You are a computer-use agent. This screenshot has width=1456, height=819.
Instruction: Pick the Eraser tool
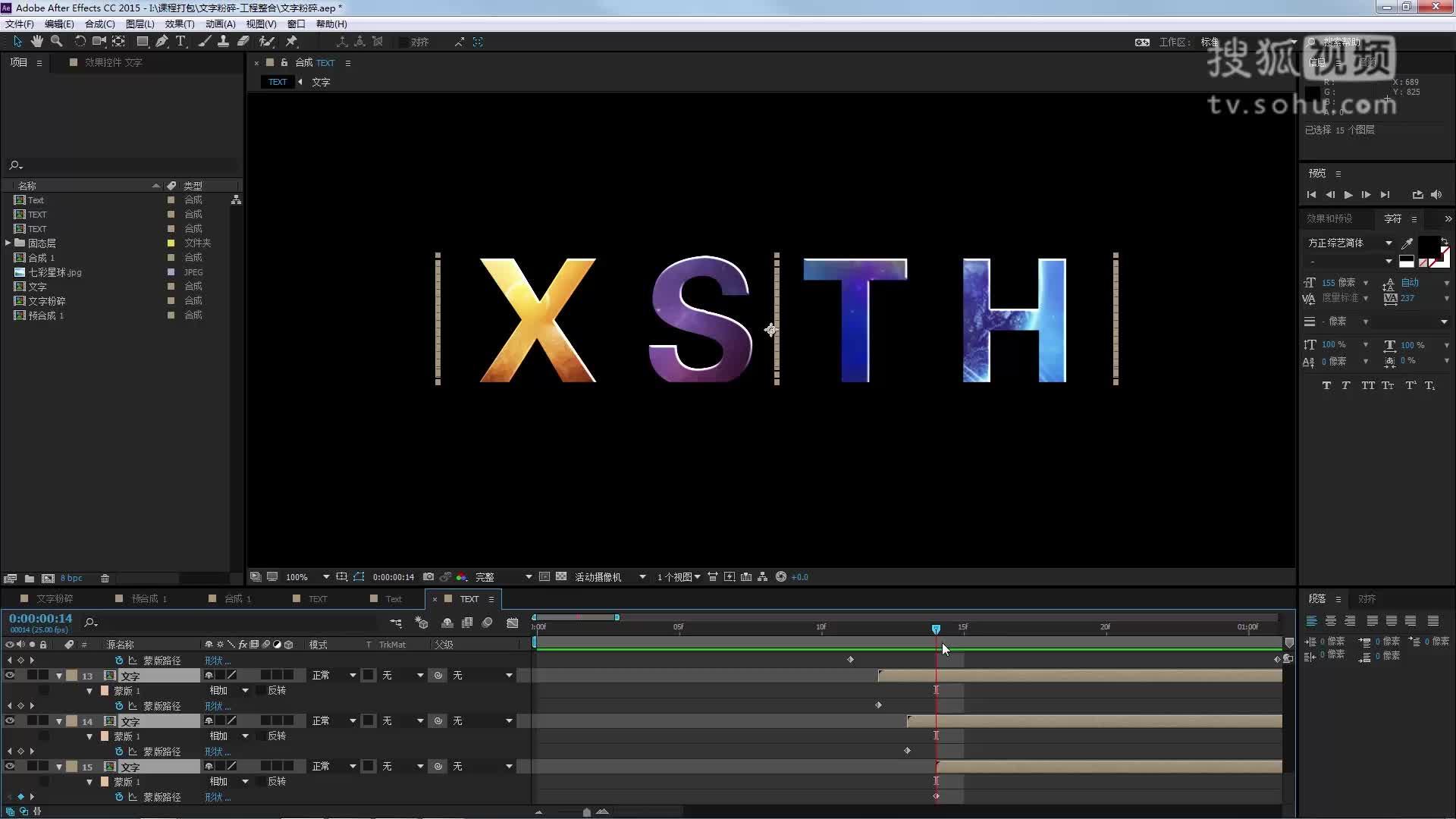tap(243, 42)
